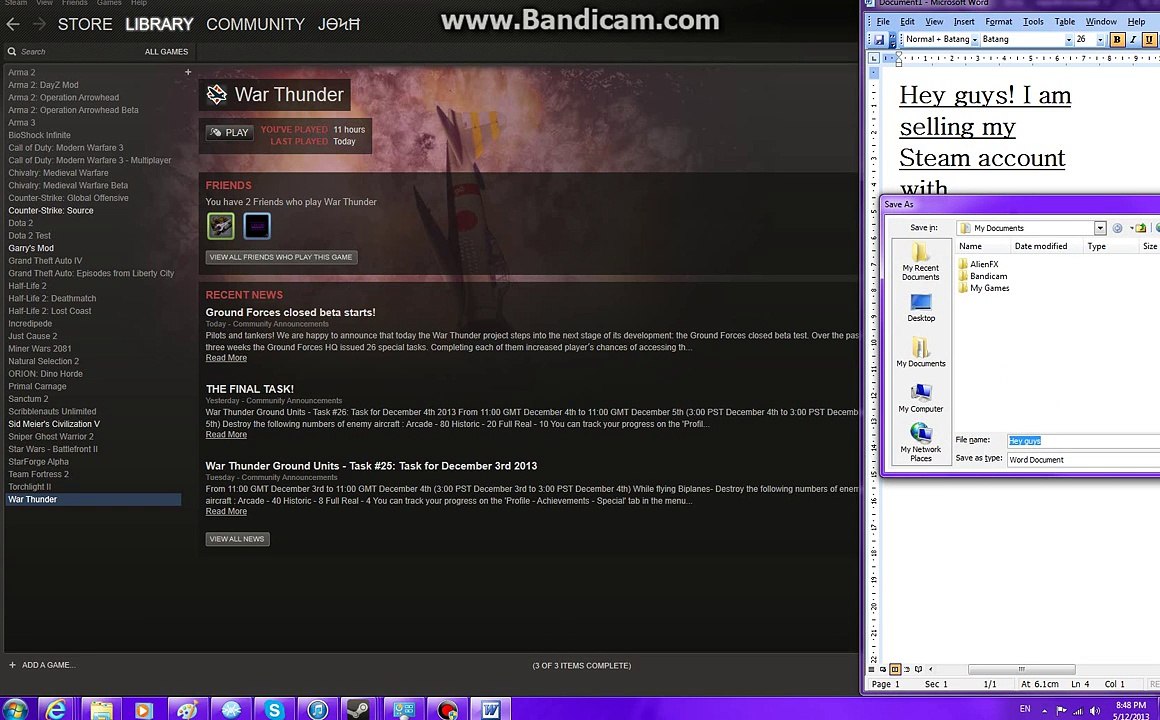The image size is (1160, 720).
Task: Open the font size dropdown showing 26
Action: 1100,39
